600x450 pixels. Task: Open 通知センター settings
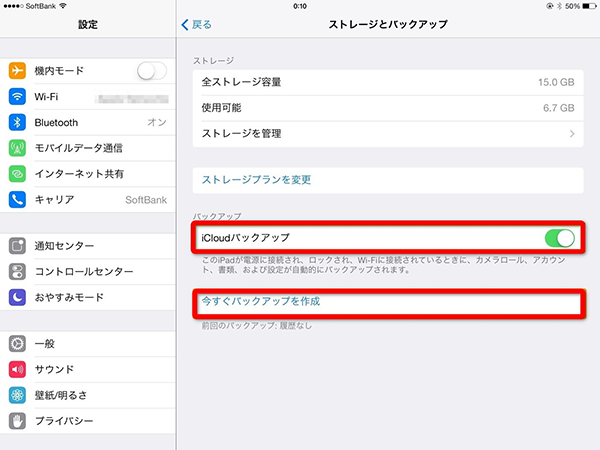click(x=88, y=246)
